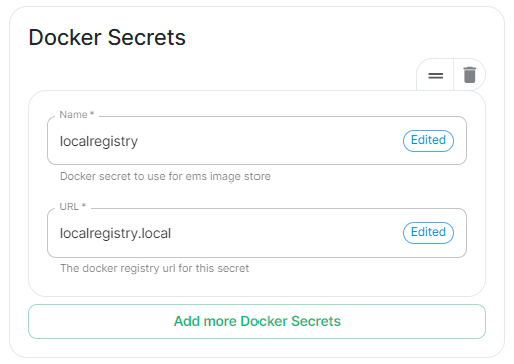The height and width of the screenshot is (364, 514).
Task: Click the word Docker in Add more button
Action: [x=264, y=321]
